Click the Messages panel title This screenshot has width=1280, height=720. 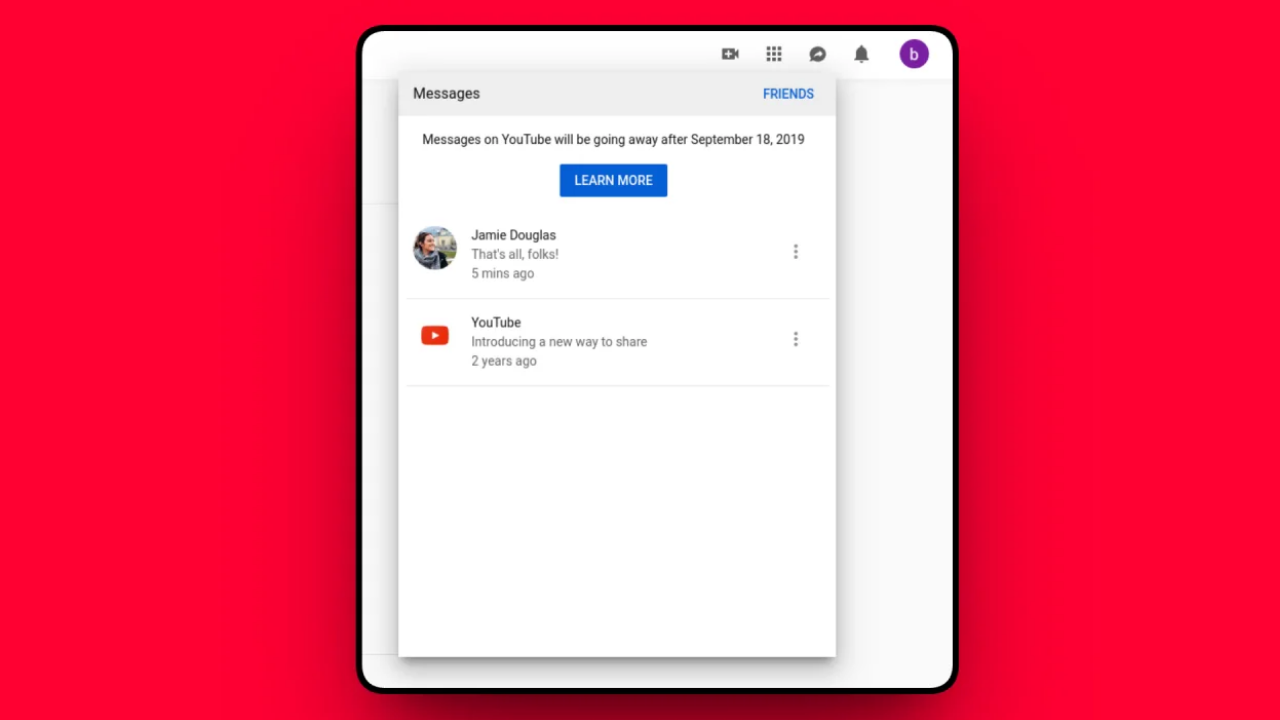pos(446,93)
